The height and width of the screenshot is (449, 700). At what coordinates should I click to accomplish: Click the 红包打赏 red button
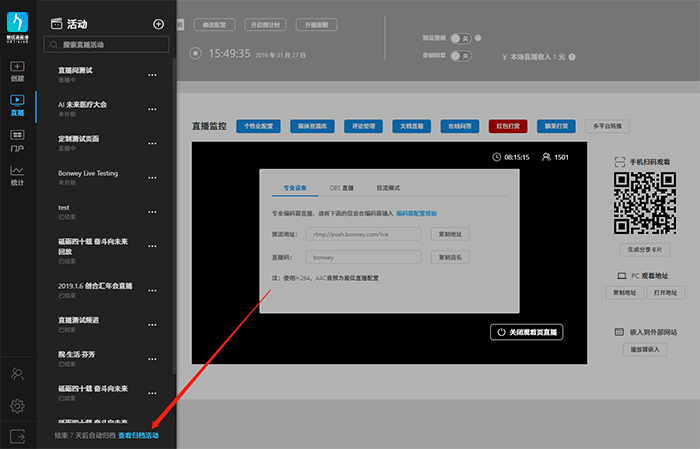click(509, 127)
